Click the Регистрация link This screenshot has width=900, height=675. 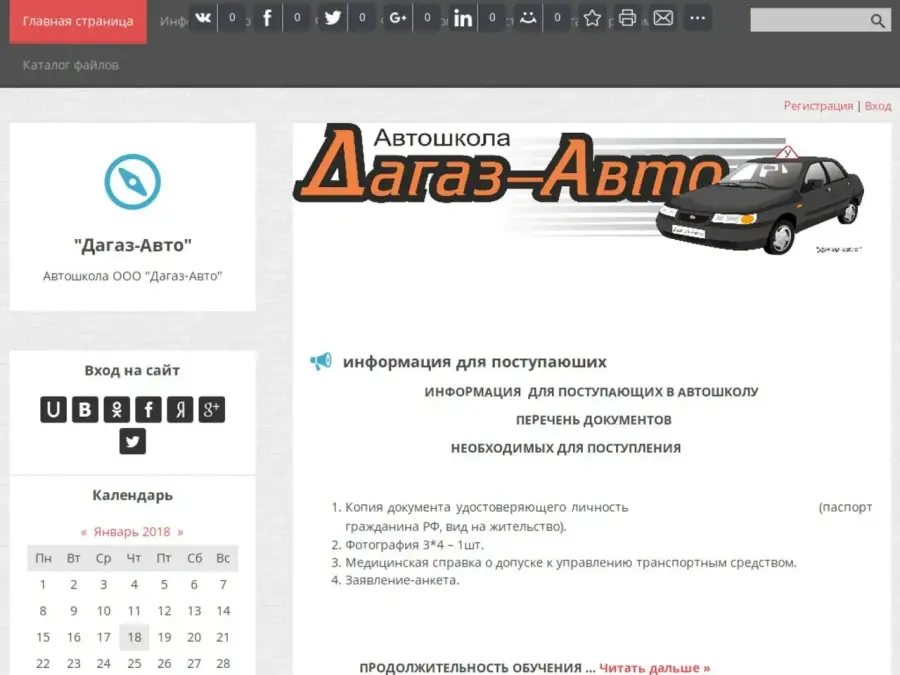(818, 106)
